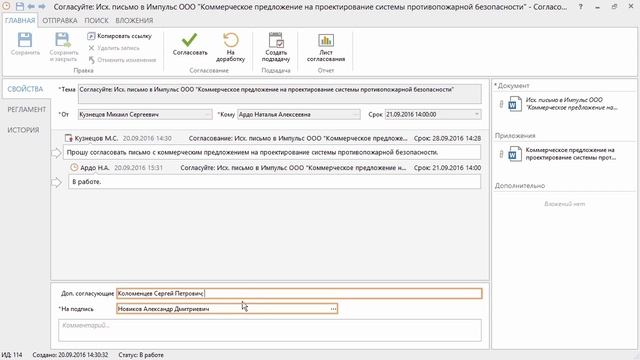Click the Доп. согласующие input field
This screenshot has width=640, height=360.
pos(299,293)
